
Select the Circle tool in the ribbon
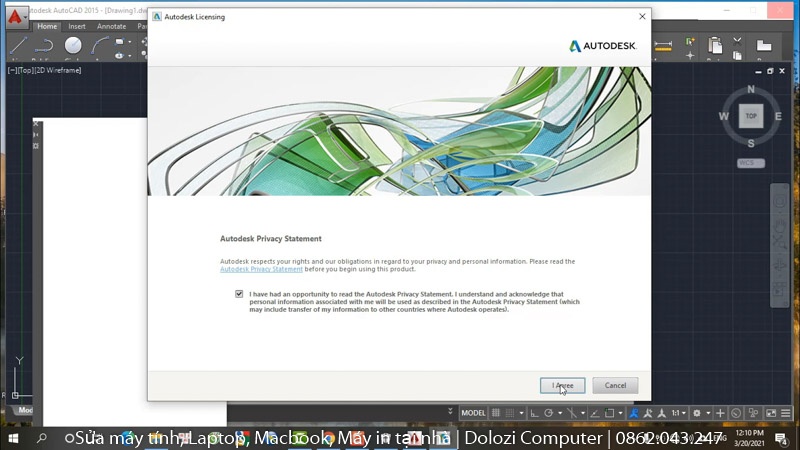(73, 45)
